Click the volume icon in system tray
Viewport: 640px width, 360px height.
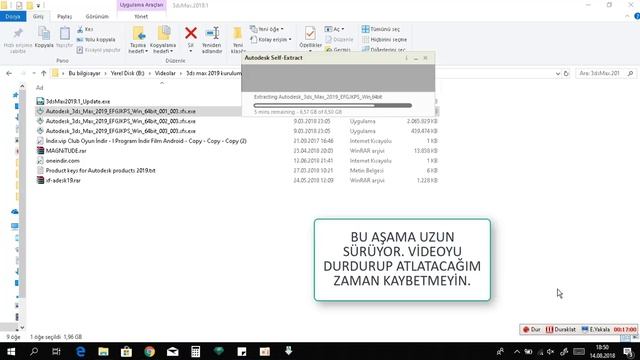(x=551, y=352)
